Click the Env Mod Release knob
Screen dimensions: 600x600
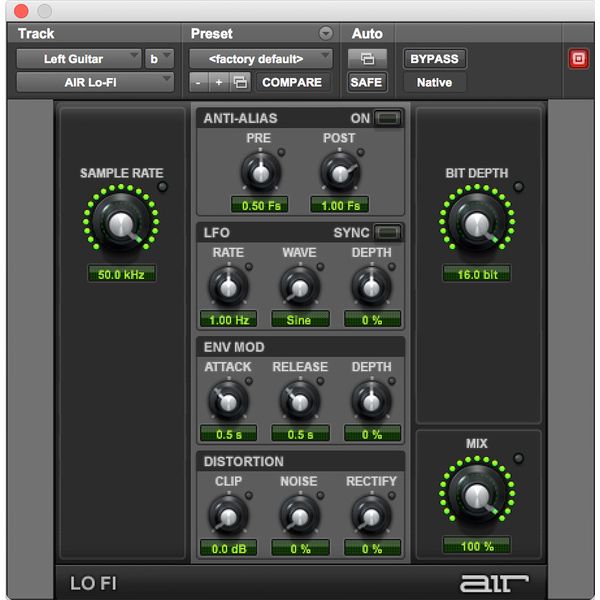300,401
